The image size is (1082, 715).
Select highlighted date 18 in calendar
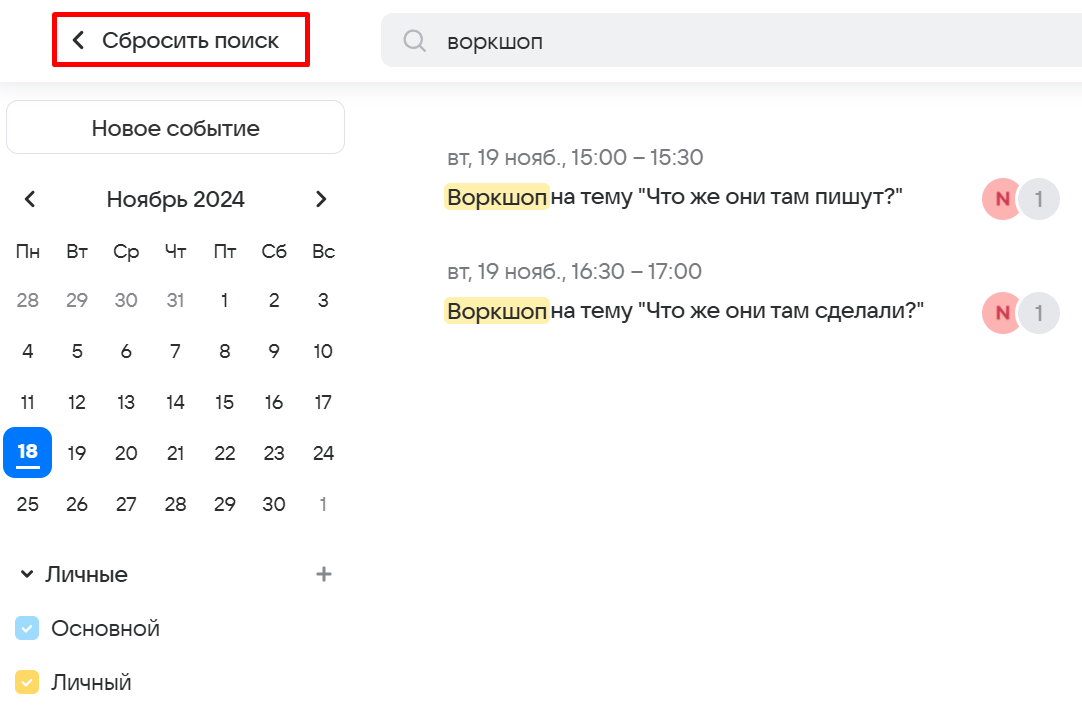click(28, 453)
